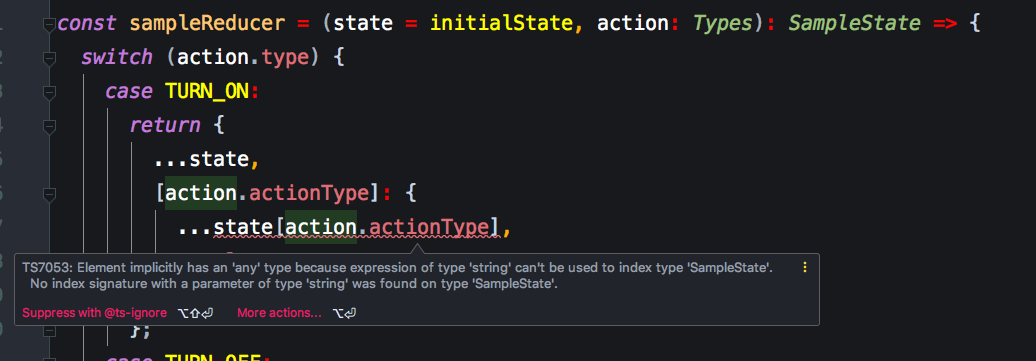
Task: Click the 'TURN_ON' case constant
Action: pyautogui.click(x=207, y=92)
